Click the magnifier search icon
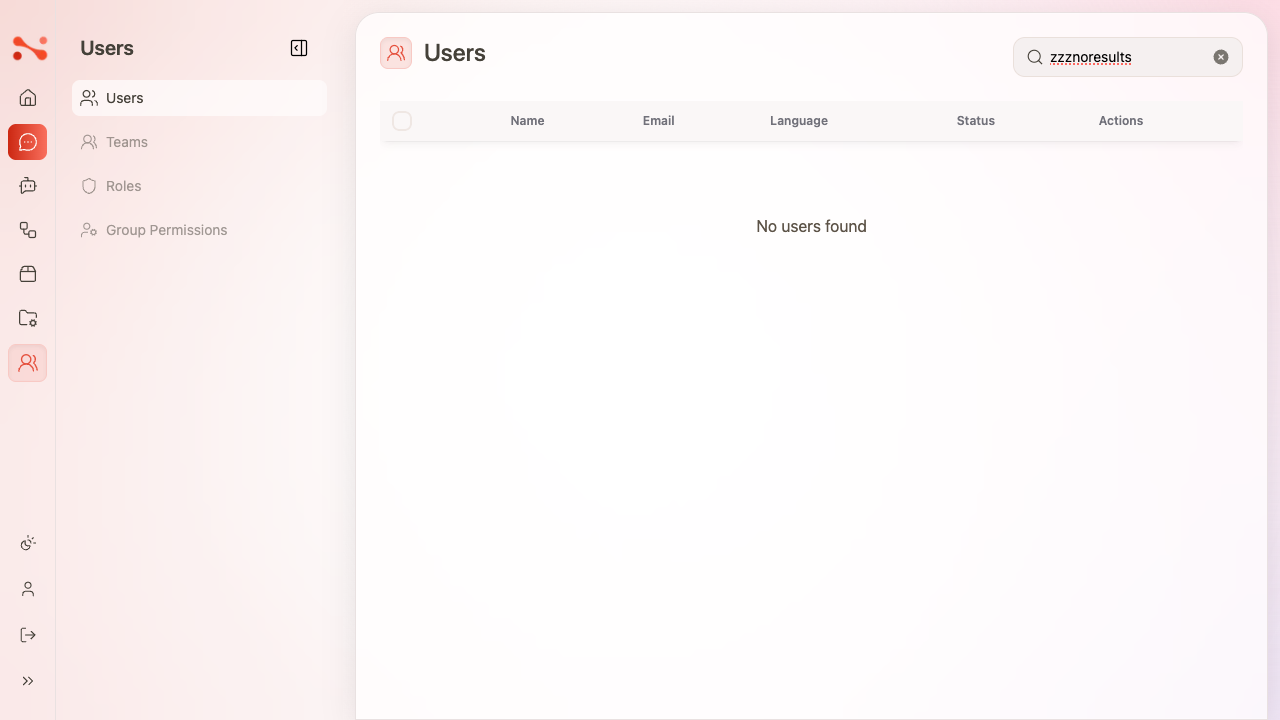This screenshot has height=720, width=1280. [x=1035, y=57]
